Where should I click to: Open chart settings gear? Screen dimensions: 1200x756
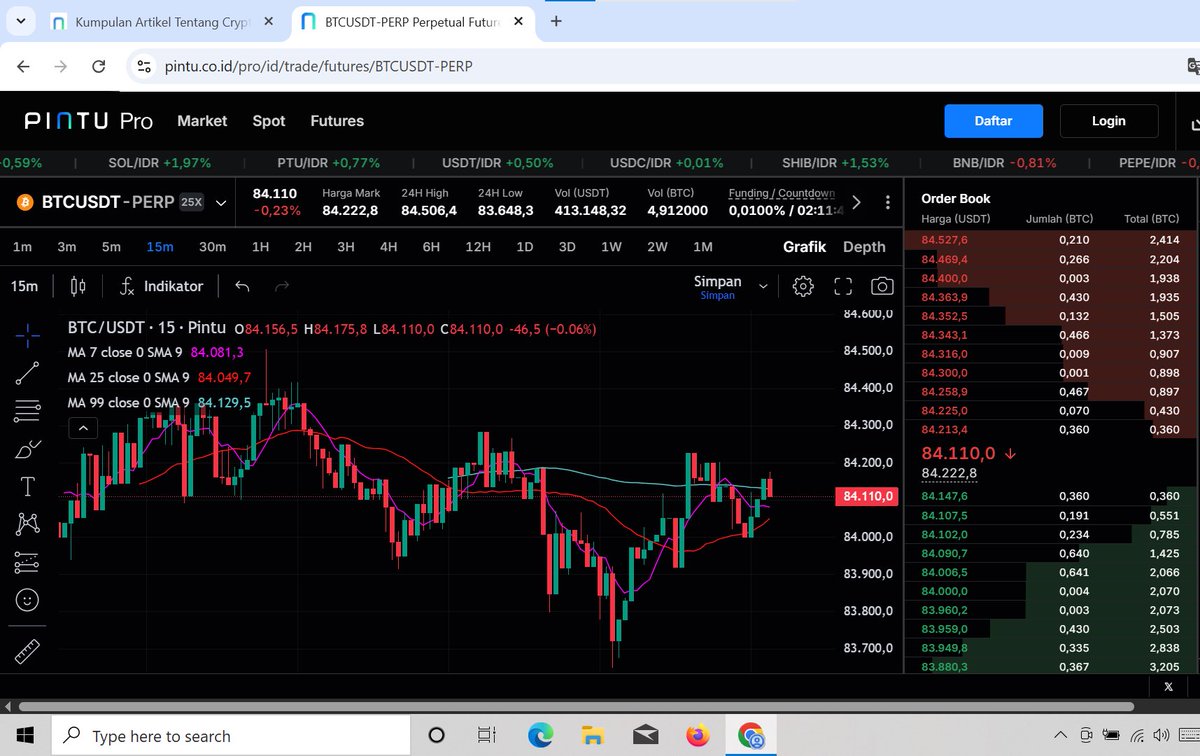tap(802, 287)
